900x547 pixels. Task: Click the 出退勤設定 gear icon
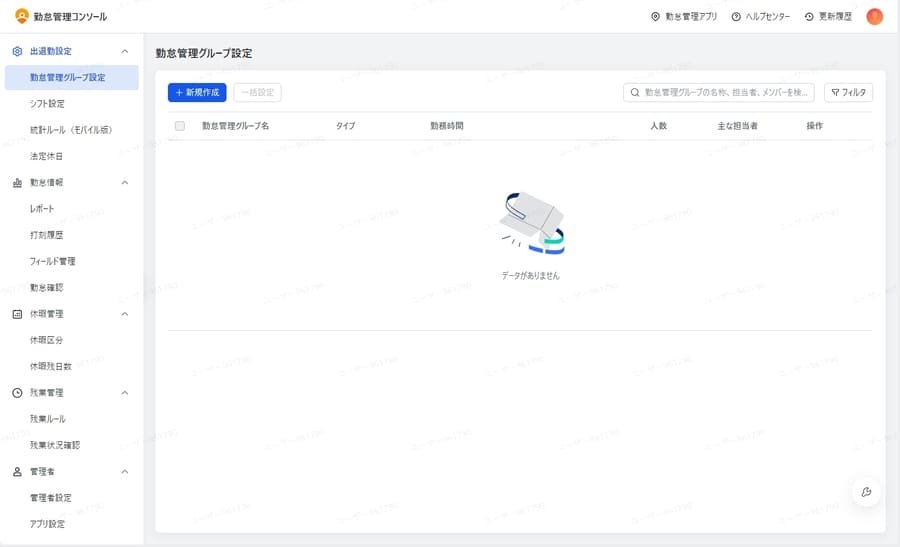pos(17,51)
